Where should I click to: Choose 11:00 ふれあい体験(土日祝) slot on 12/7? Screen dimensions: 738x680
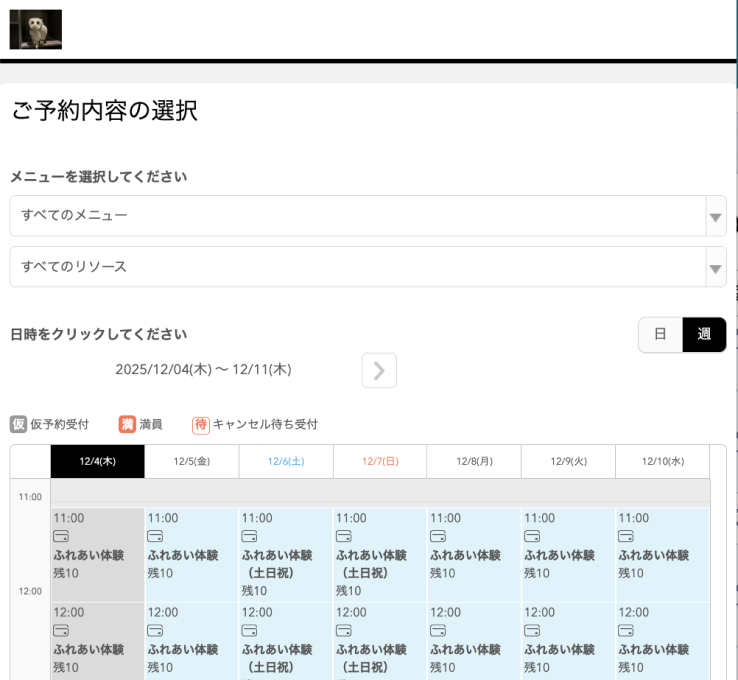[380, 554]
